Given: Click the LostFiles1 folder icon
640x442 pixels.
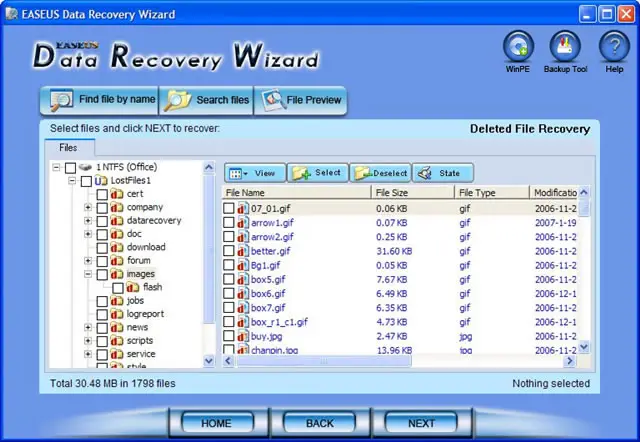Looking at the screenshot, I should click(x=101, y=180).
